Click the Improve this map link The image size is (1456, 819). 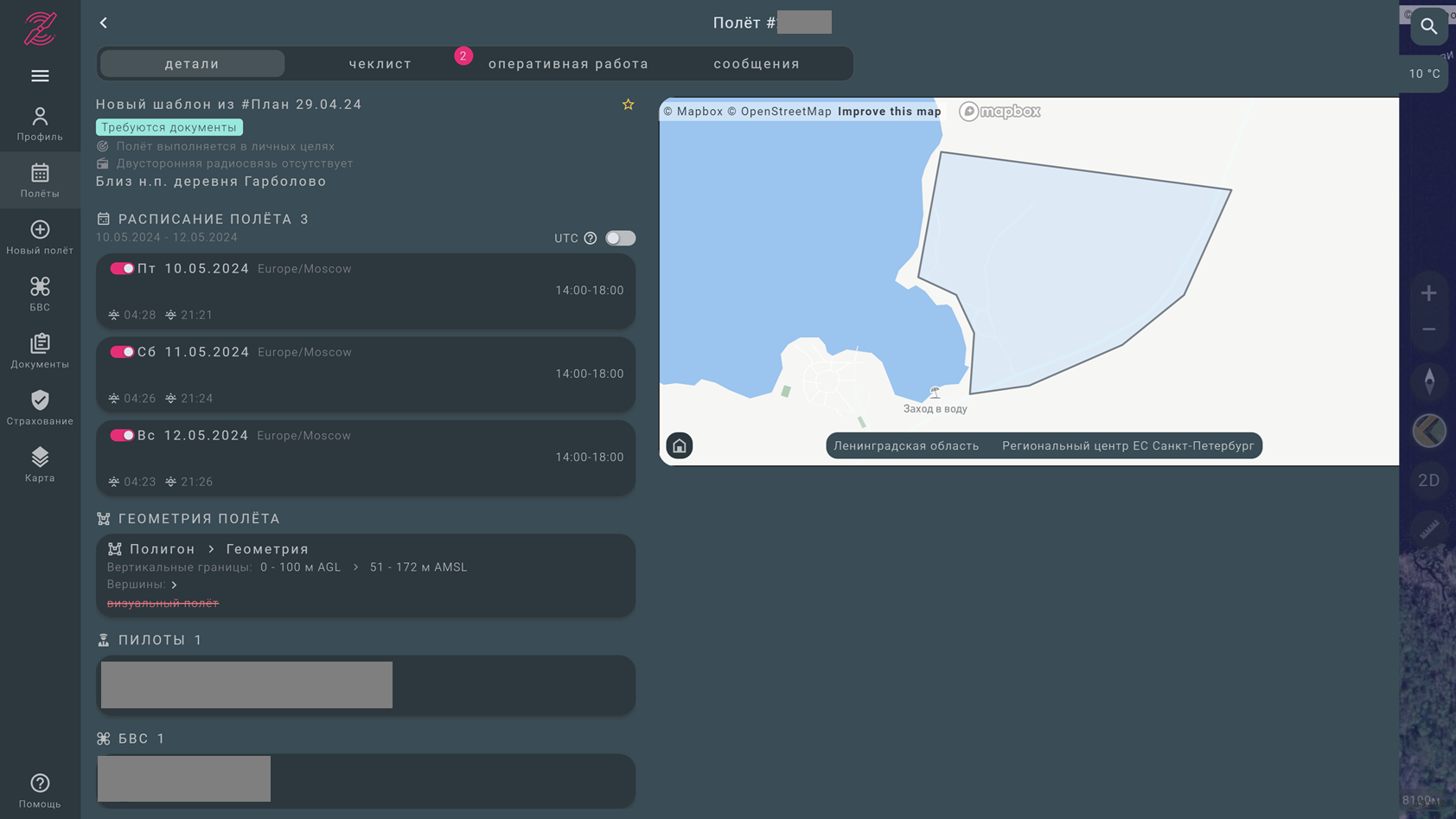point(889,112)
